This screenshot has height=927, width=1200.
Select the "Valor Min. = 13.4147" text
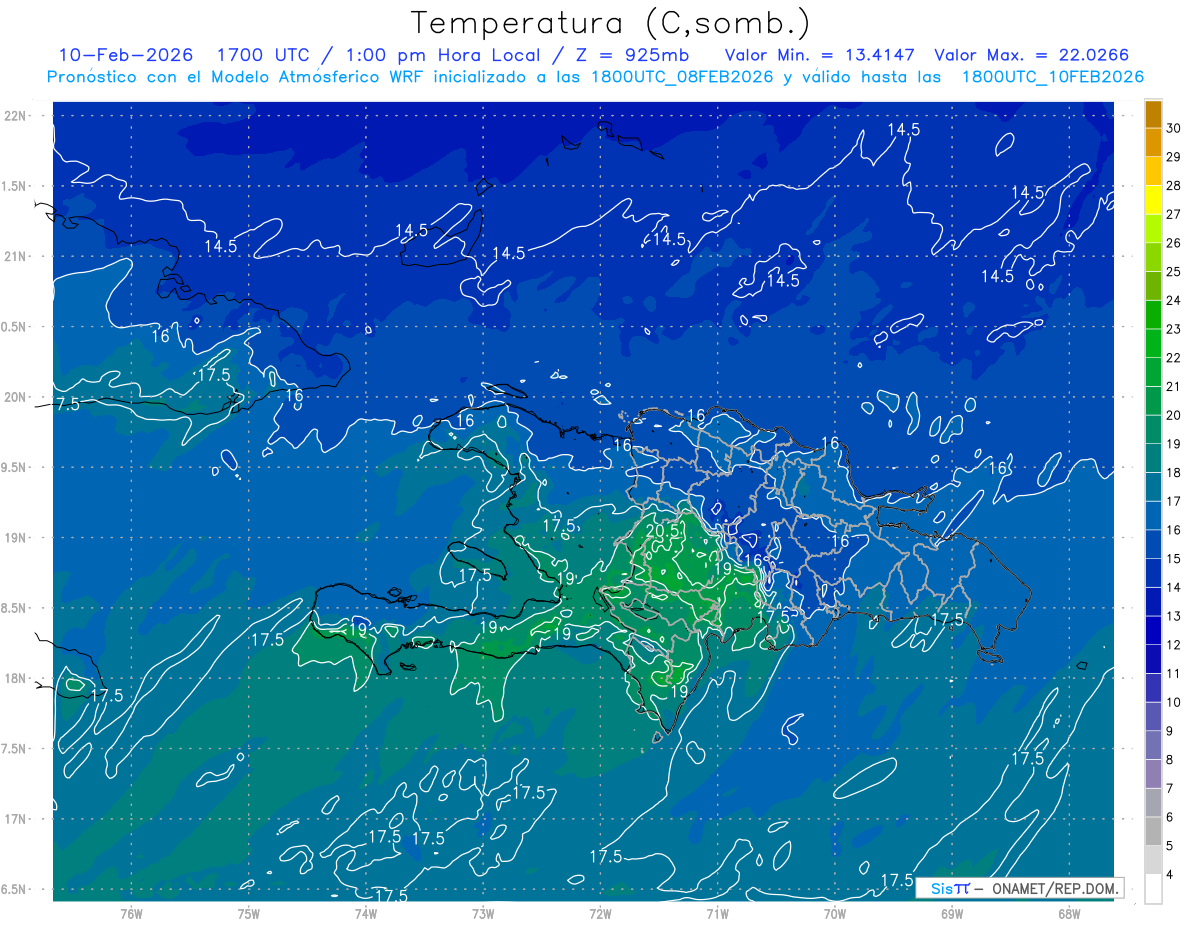[819, 55]
